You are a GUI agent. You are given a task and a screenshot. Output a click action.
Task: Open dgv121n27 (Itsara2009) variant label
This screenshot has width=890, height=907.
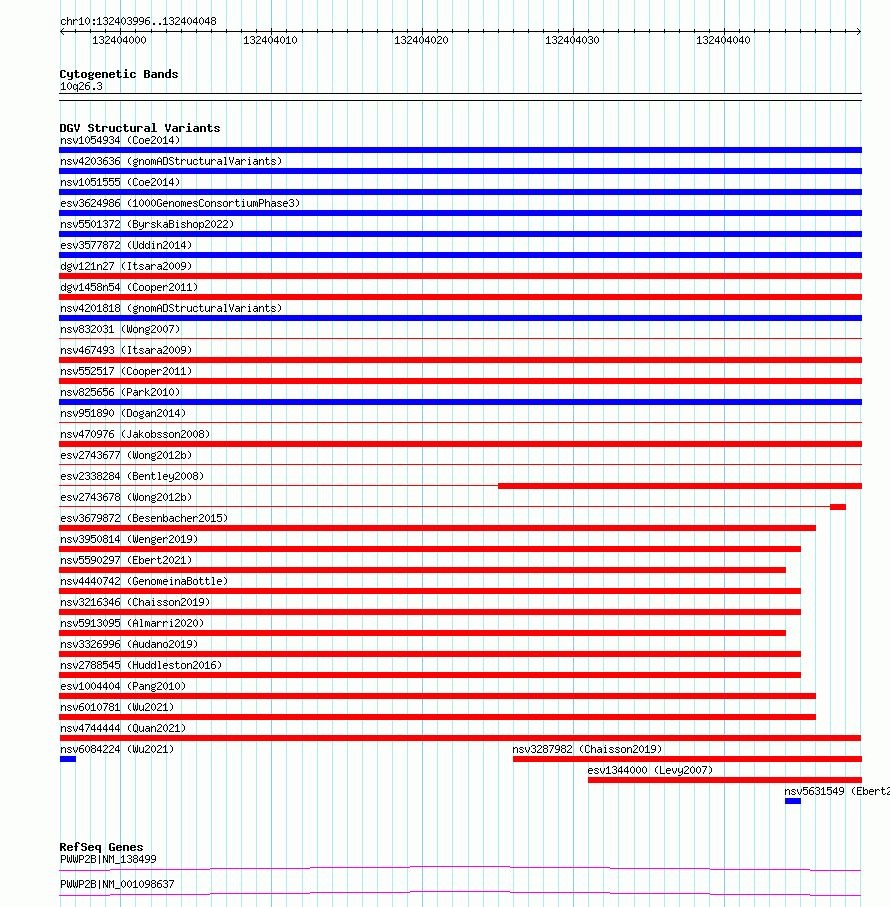pos(125,266)
